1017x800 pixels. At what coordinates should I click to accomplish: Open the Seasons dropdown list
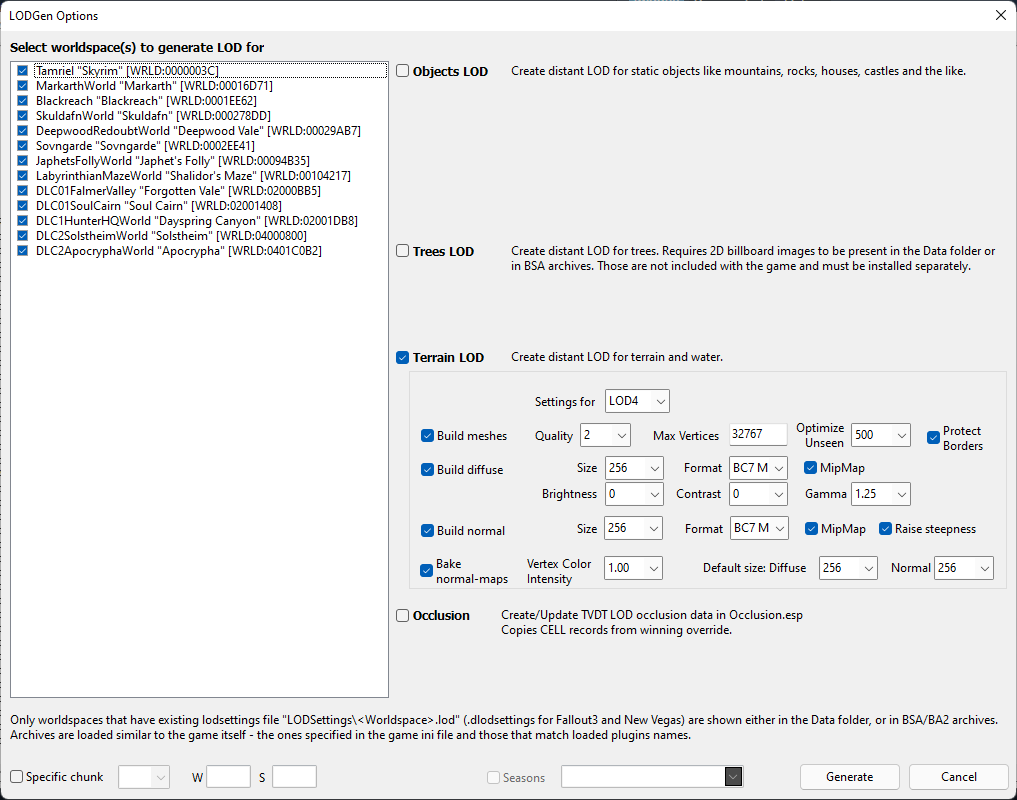coord(733,777)
